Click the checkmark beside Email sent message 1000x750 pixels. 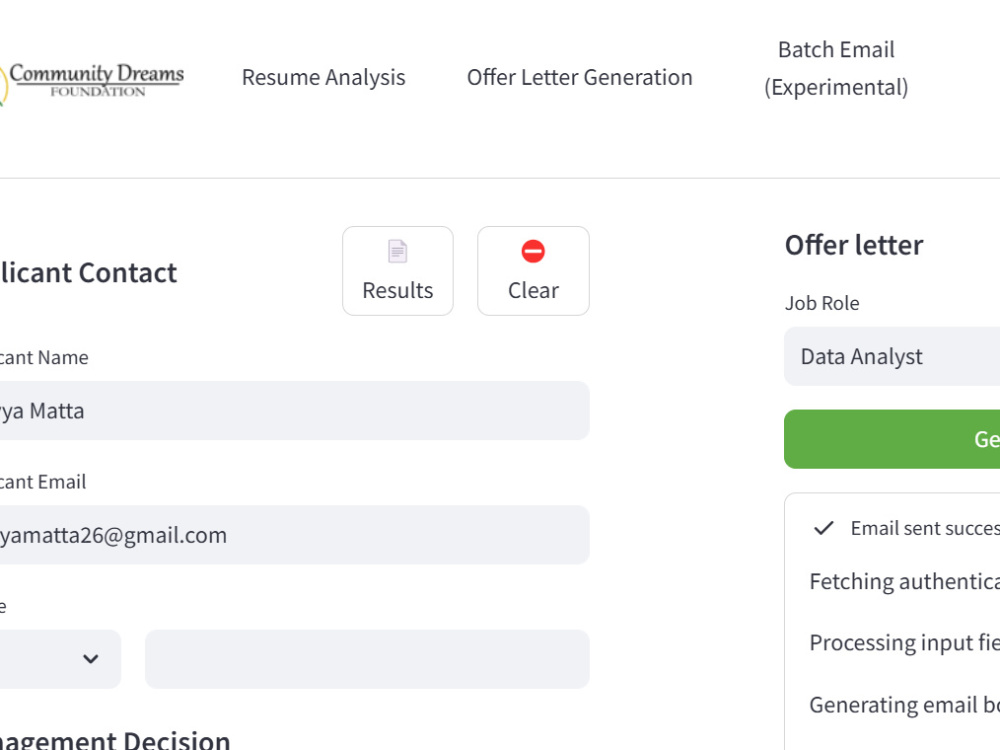(x=823, y=528)
